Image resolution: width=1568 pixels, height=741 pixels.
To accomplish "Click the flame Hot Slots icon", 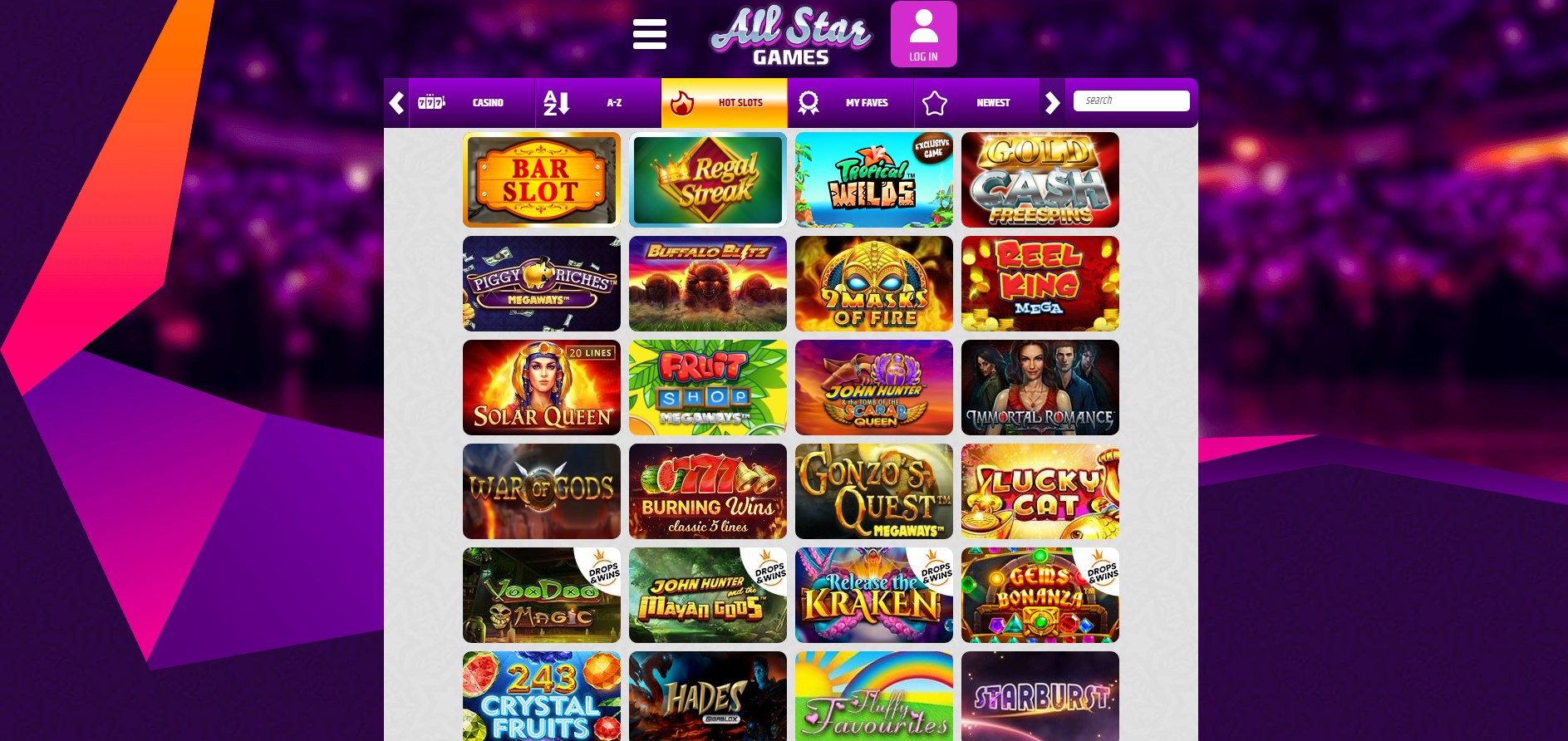I will pos(682,103).
